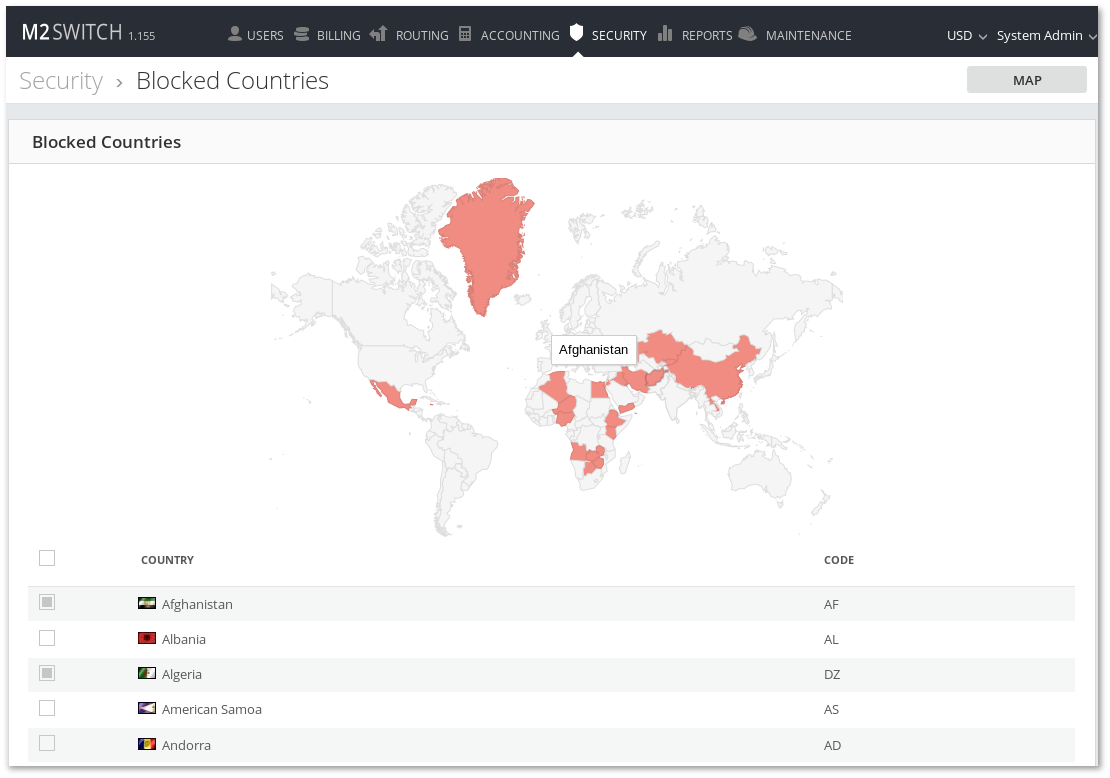
Task: Click the Security shield icon
Action: [576, 33]
